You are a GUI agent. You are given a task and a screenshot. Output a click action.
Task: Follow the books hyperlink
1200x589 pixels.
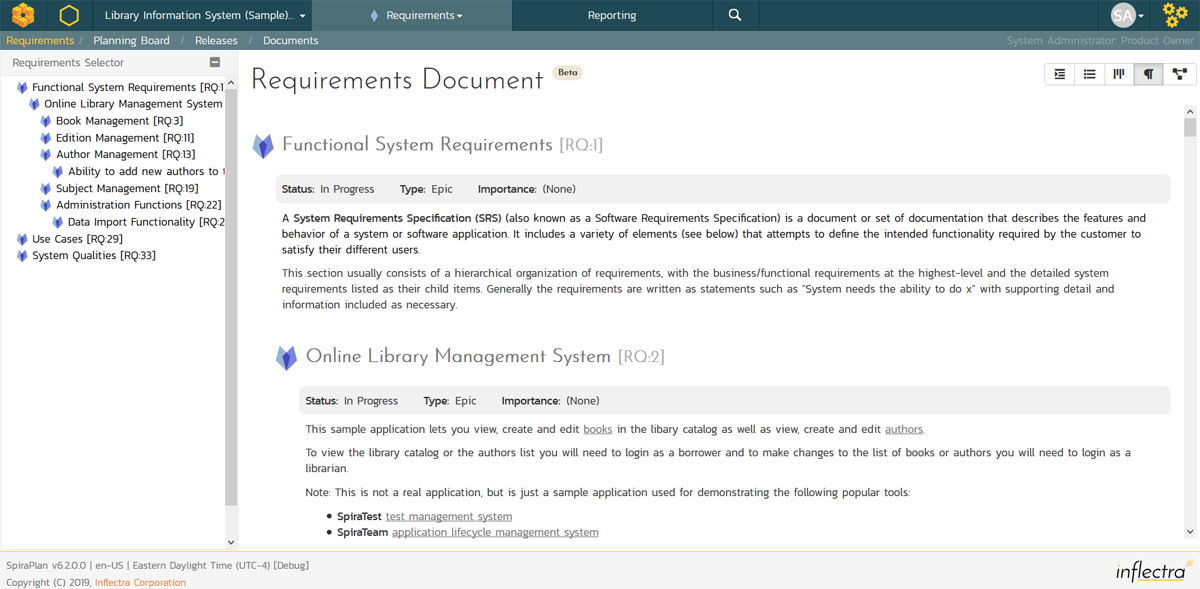tap(598, 429)
